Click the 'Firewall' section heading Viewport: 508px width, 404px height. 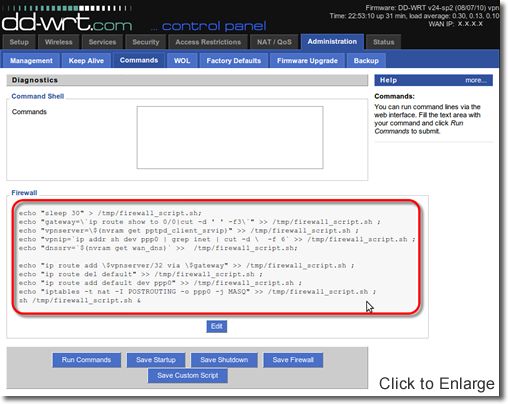tap(24, 193)
